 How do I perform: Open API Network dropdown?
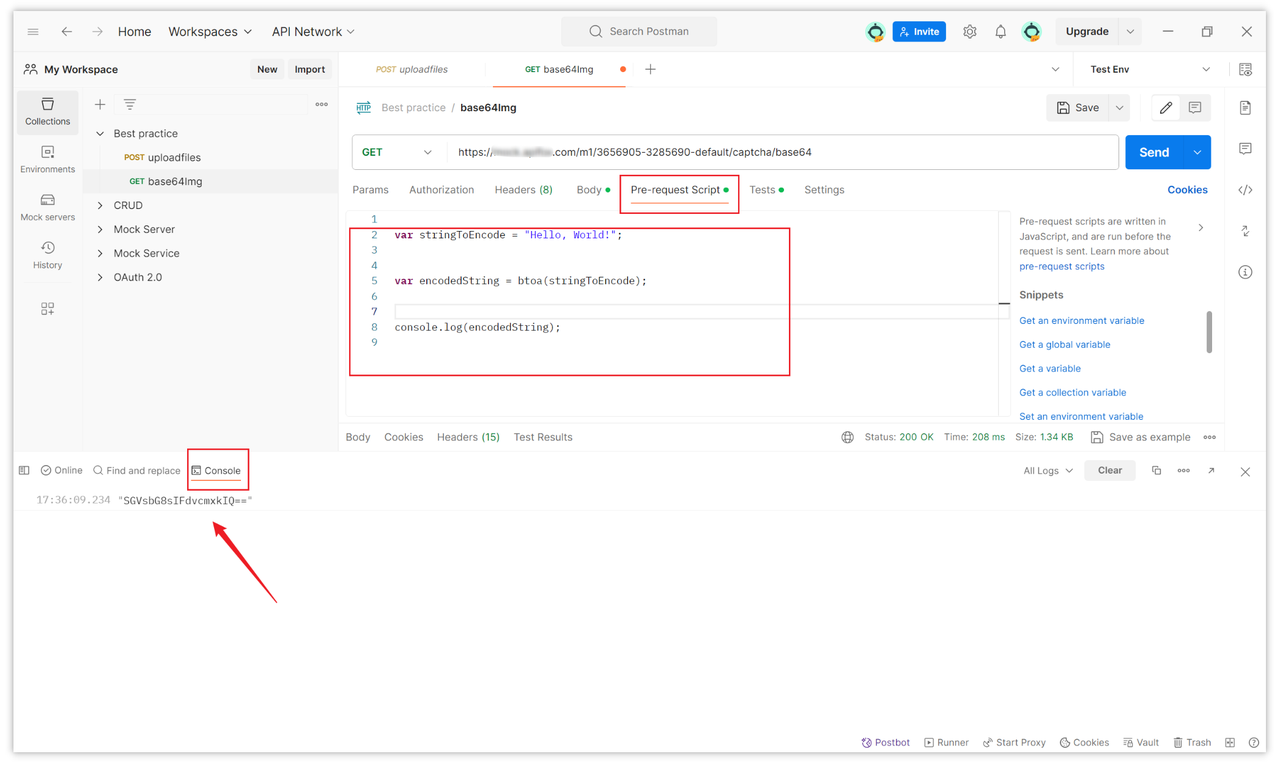click(x=313, y=32)
